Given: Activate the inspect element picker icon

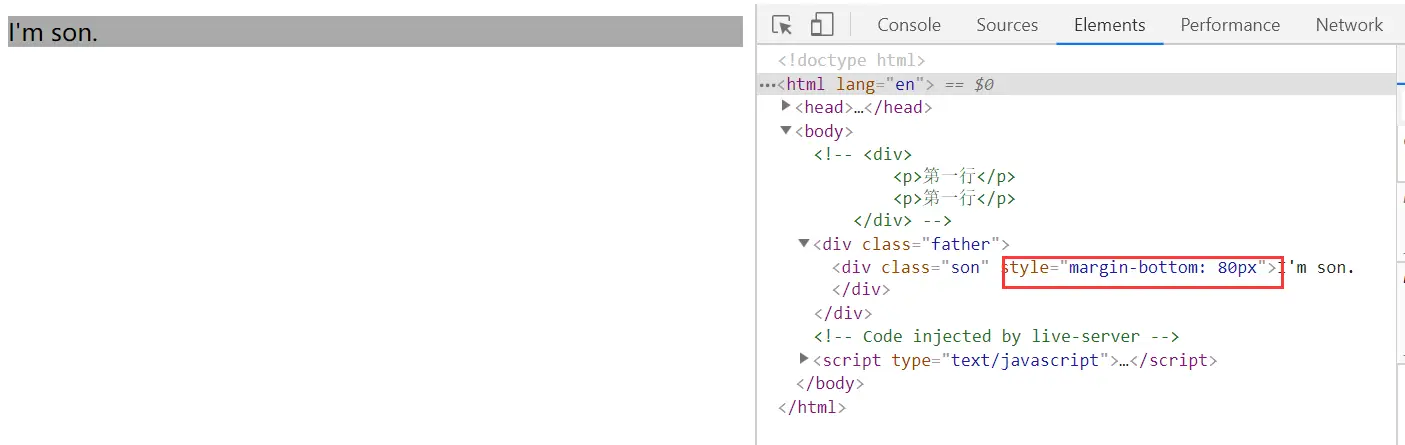Looking at the screenshot, I should pyautogui.click(x=783, y=25).
